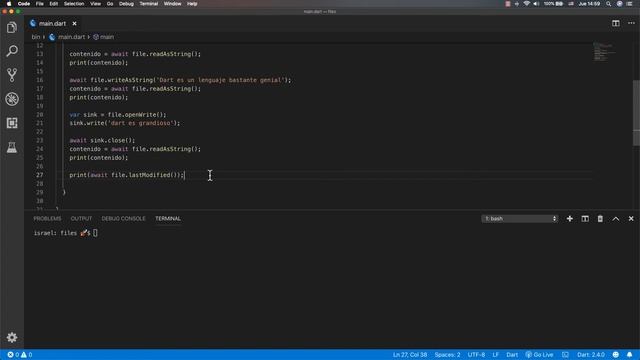
Task: Open the Edit menu
Action: point(53,4)
